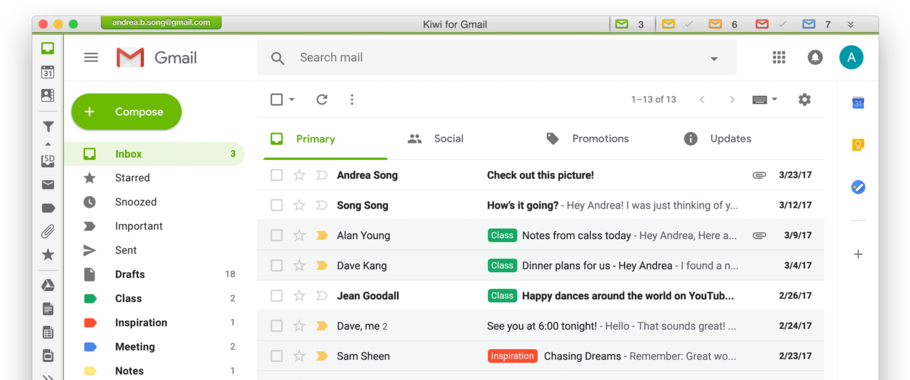910x380 pixels.
Task: Tick the checkbox for Alan Young's email
Action: pyautogui.click(x=277, y=236)
